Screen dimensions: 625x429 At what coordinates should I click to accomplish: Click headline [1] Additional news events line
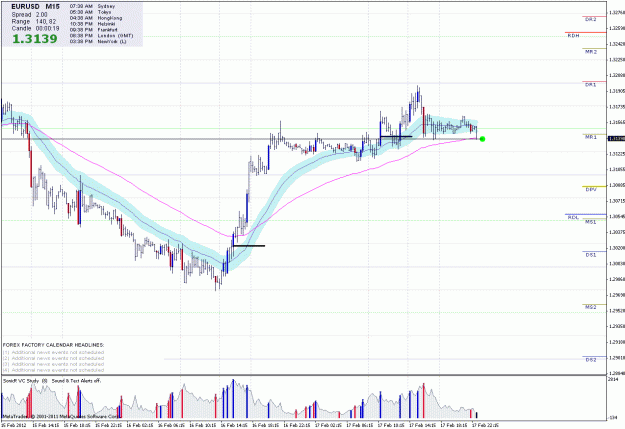pyautogui.click(x=53, y=352)
